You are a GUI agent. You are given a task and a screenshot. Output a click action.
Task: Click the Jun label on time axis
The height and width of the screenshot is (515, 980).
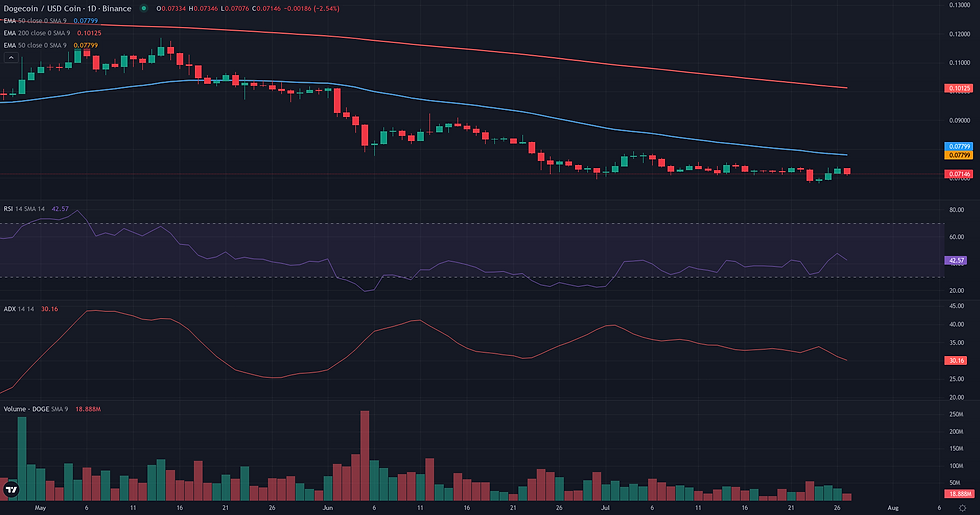pyautogui.click(x=328, y=508)
